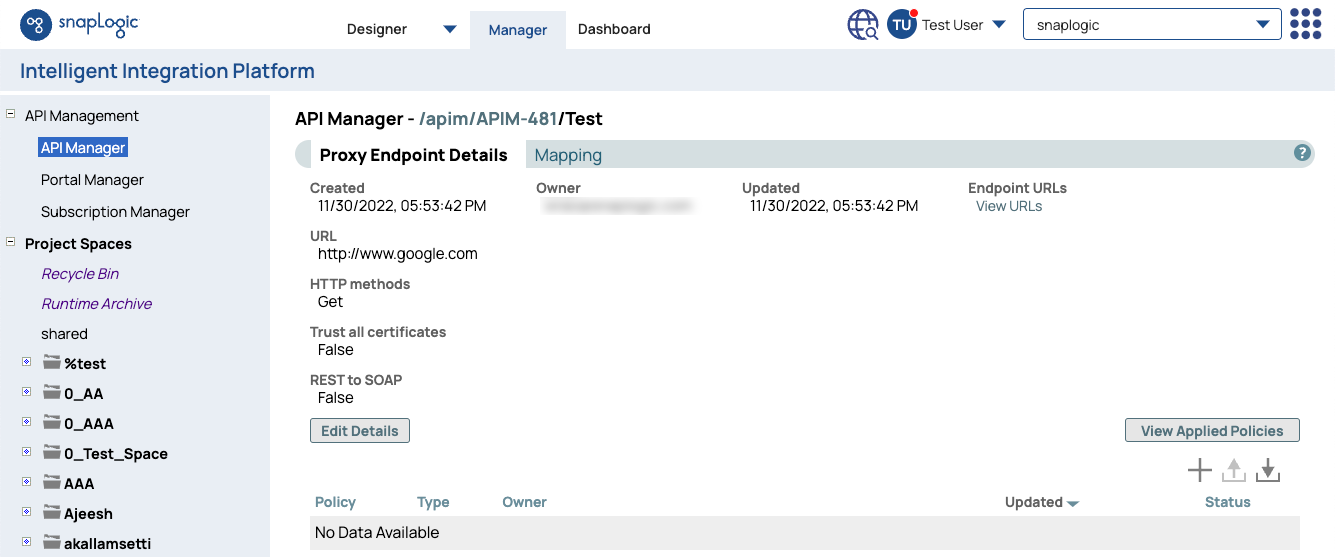Click the TU user avatar
The height and width of the screenshot is (557, 1335).
click(902, 25)
